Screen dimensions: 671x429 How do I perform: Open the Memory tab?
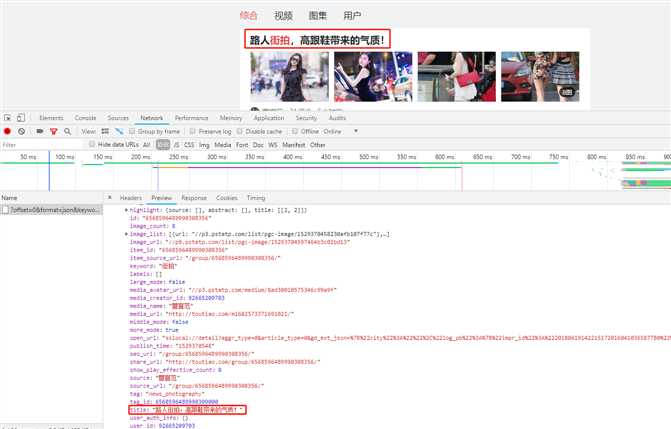tap(231, 118)
